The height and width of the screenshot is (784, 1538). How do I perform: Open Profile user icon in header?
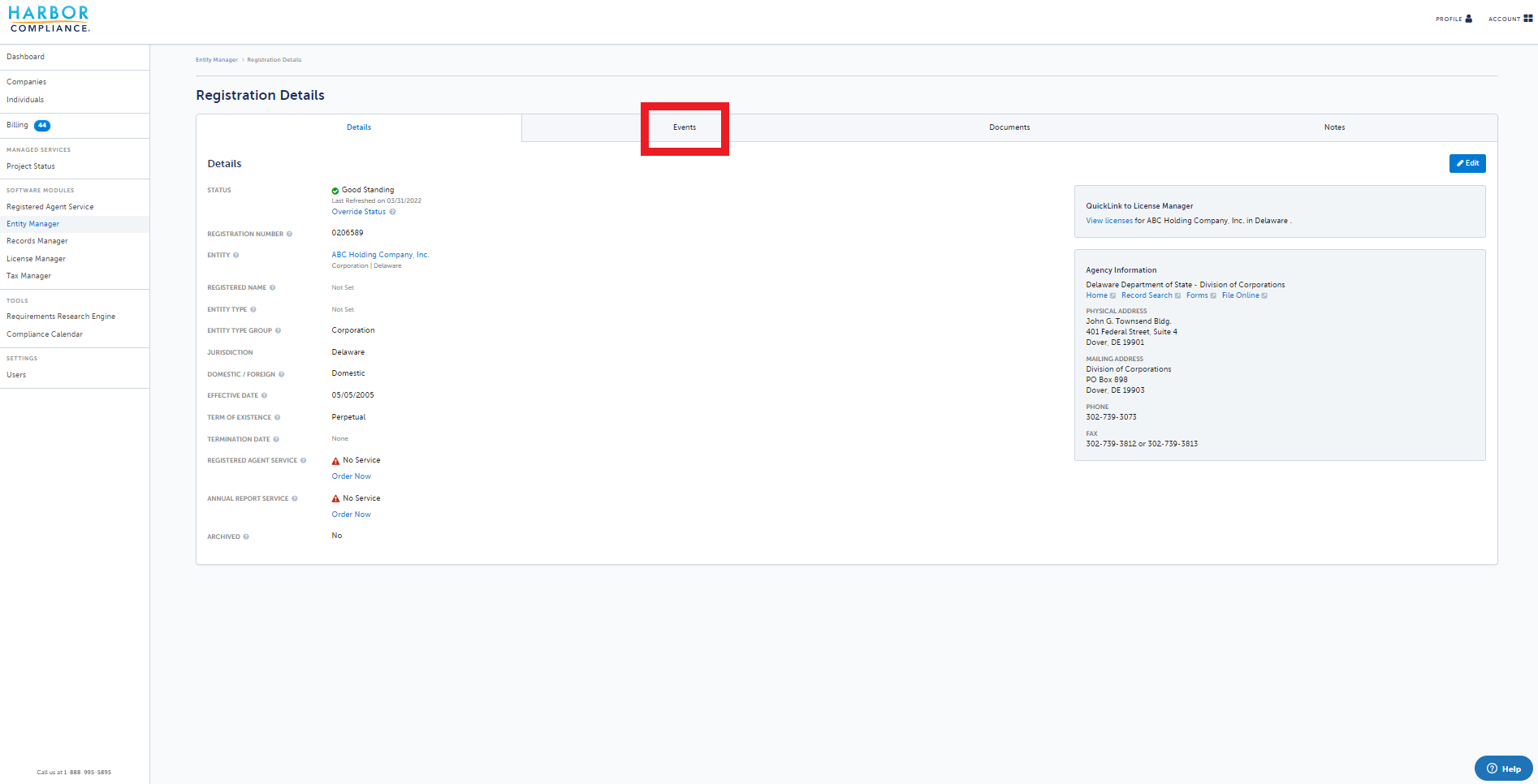(1468, 18)
